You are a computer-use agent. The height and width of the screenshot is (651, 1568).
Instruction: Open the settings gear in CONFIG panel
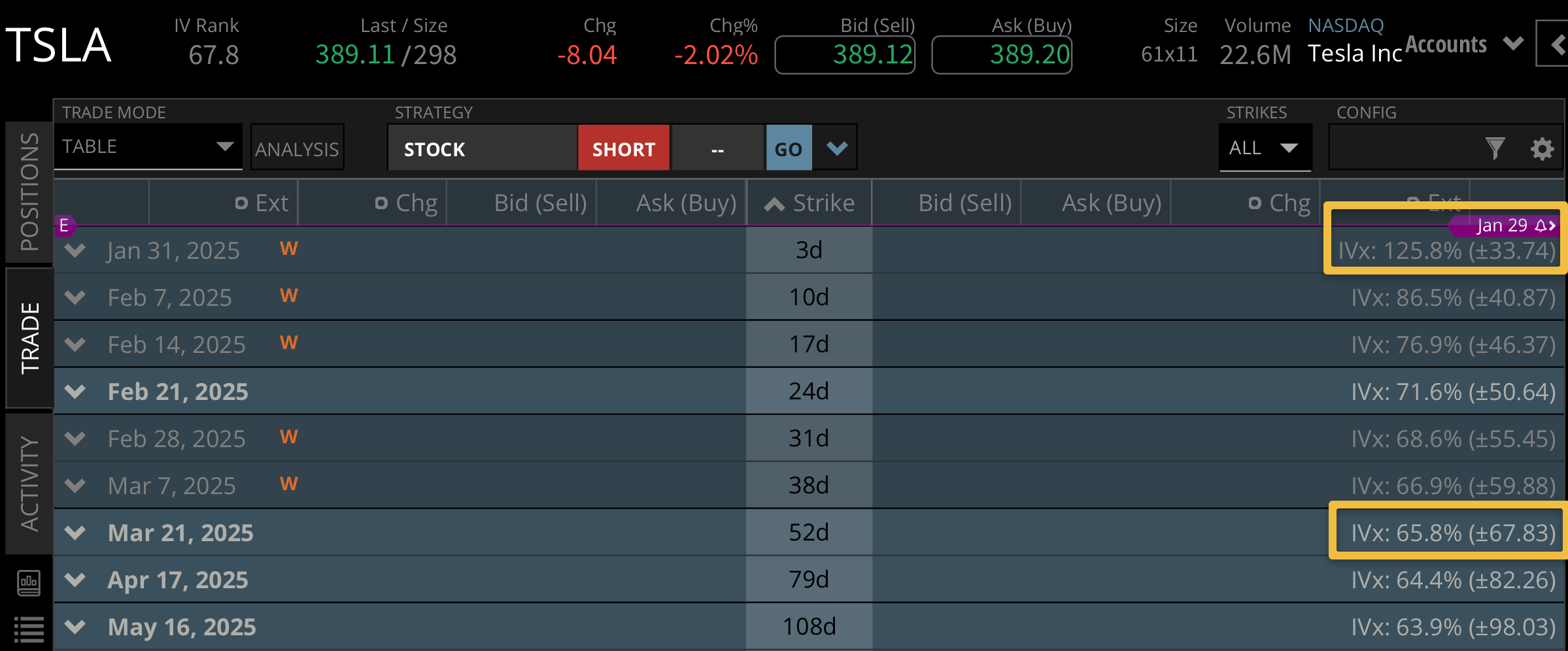click(x=1542, y=148)
